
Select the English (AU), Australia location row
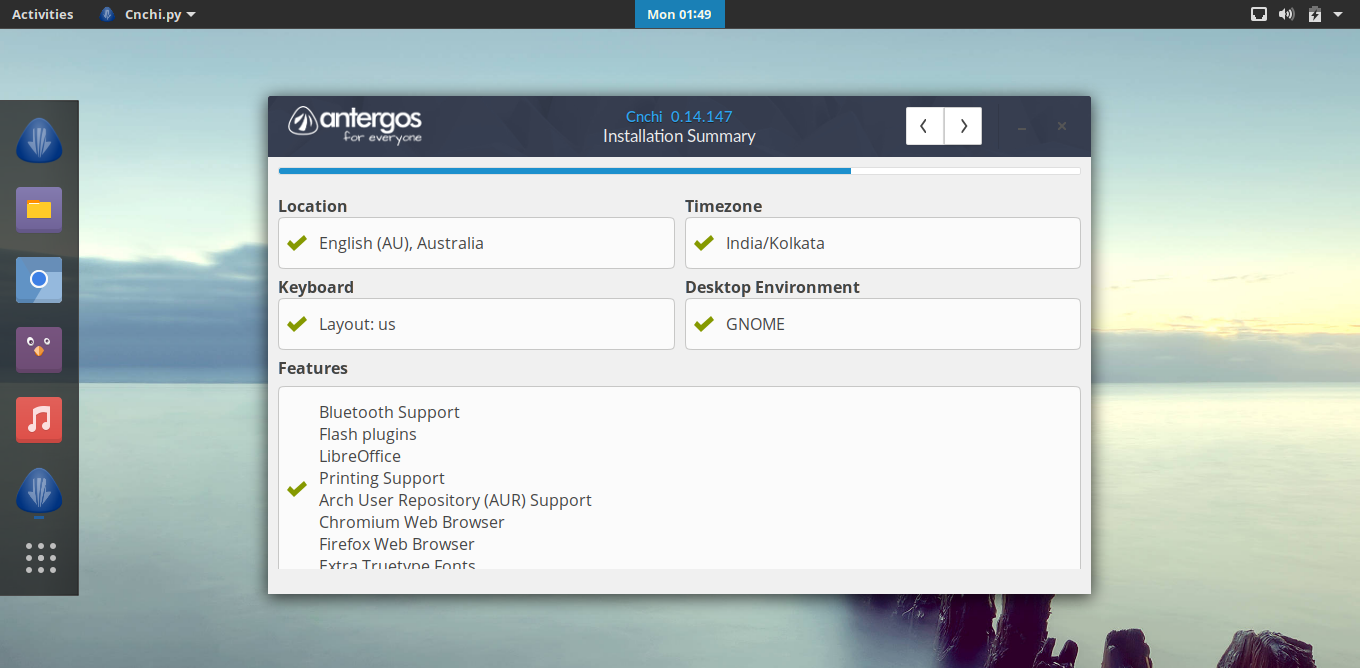(476, 243)
